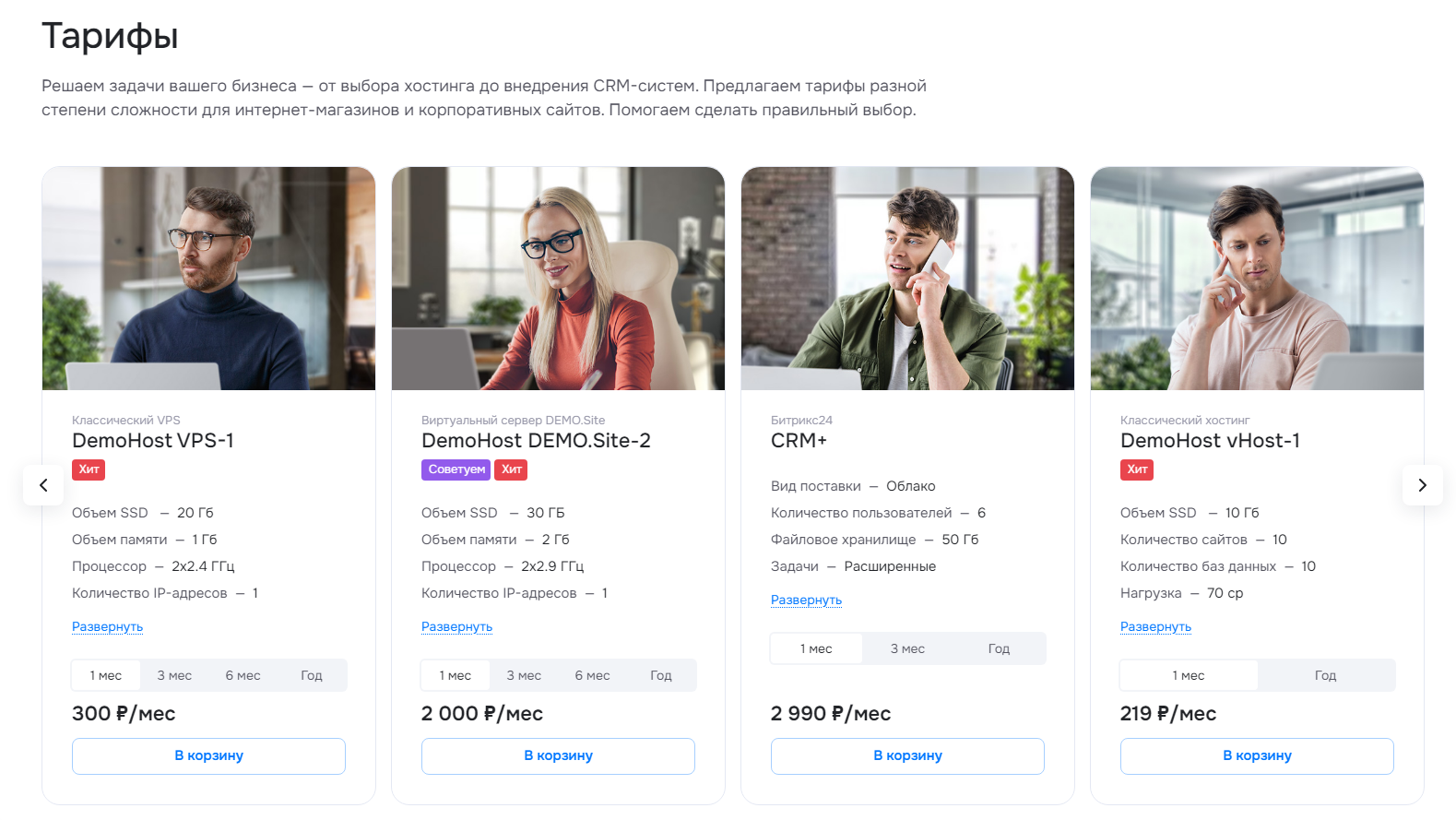The image size is (1456, 820).
Task: Add DemoHost vHost-1 to cart
Action: tap(1257, 756)
